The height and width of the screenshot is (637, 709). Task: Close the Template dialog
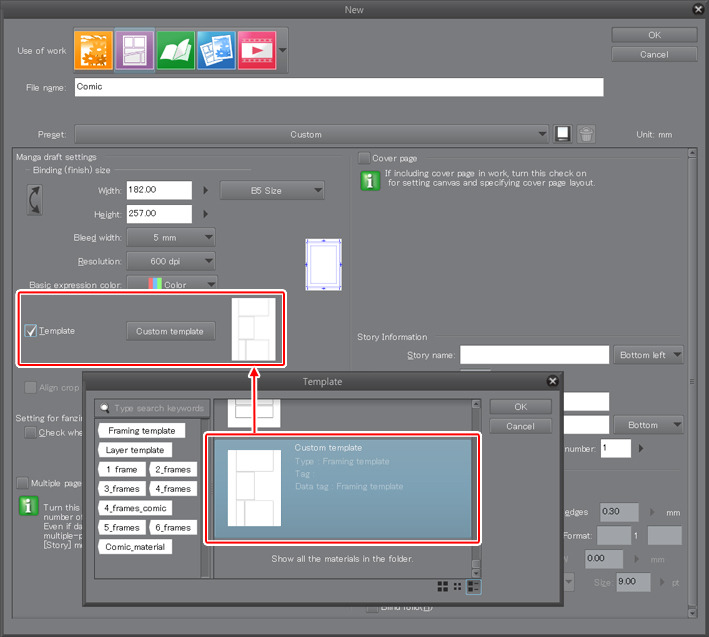553,381
